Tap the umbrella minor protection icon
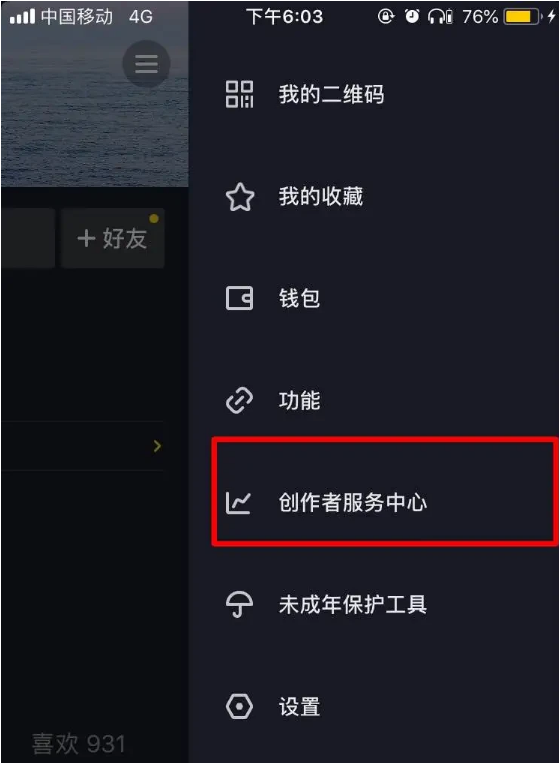This screenshot has height=763, width=559. pyautogui.click(x=239, y=605)
